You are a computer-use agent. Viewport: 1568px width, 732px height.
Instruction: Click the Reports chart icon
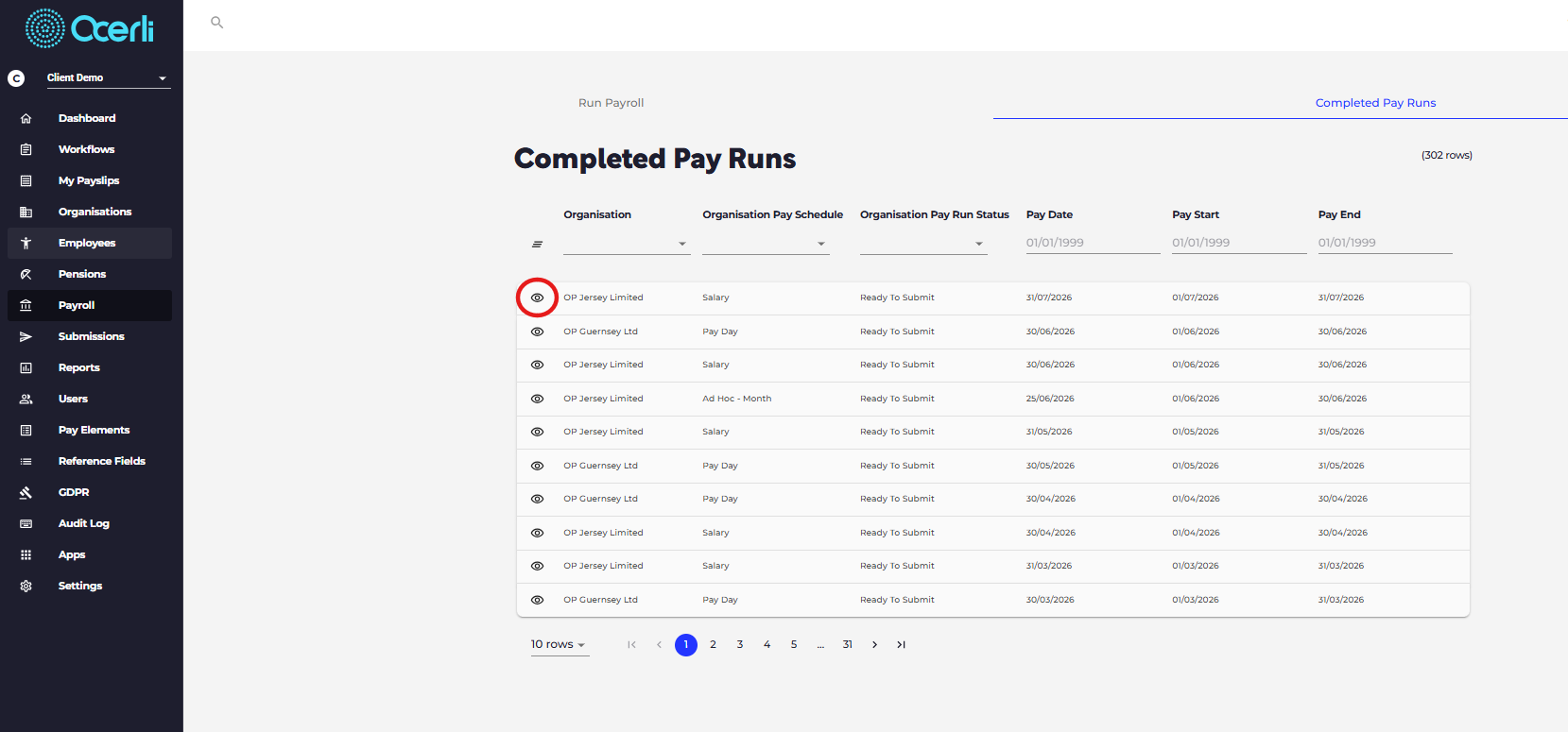pos(26,367)
